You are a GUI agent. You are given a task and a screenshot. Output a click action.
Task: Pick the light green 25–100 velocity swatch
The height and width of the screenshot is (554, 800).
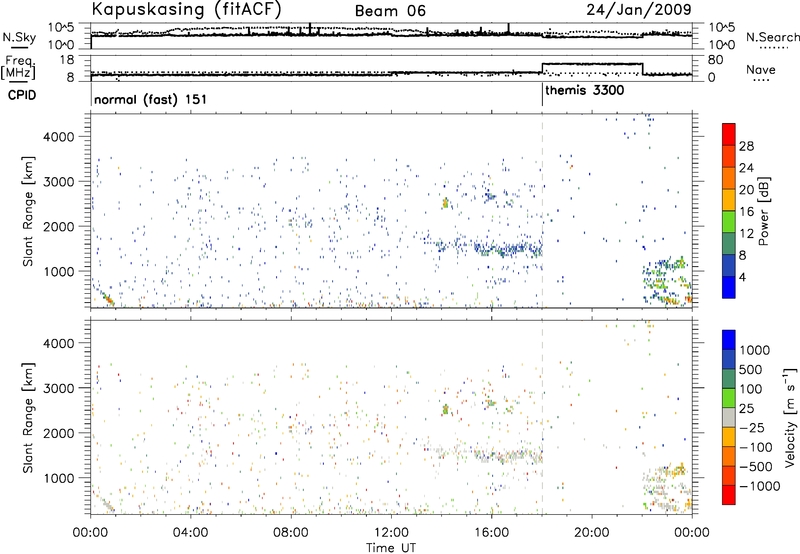[x=729, y=398]
